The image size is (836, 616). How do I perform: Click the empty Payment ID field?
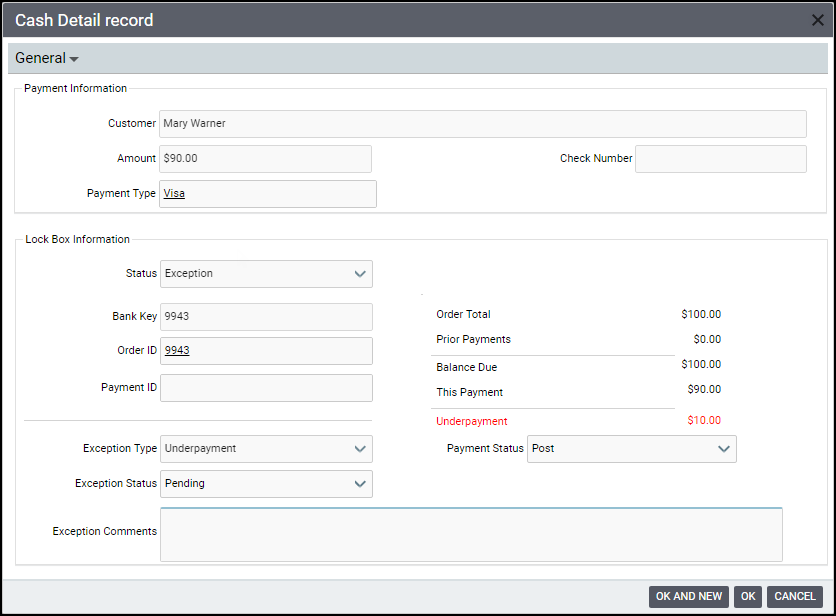click(x=266, y=388)
